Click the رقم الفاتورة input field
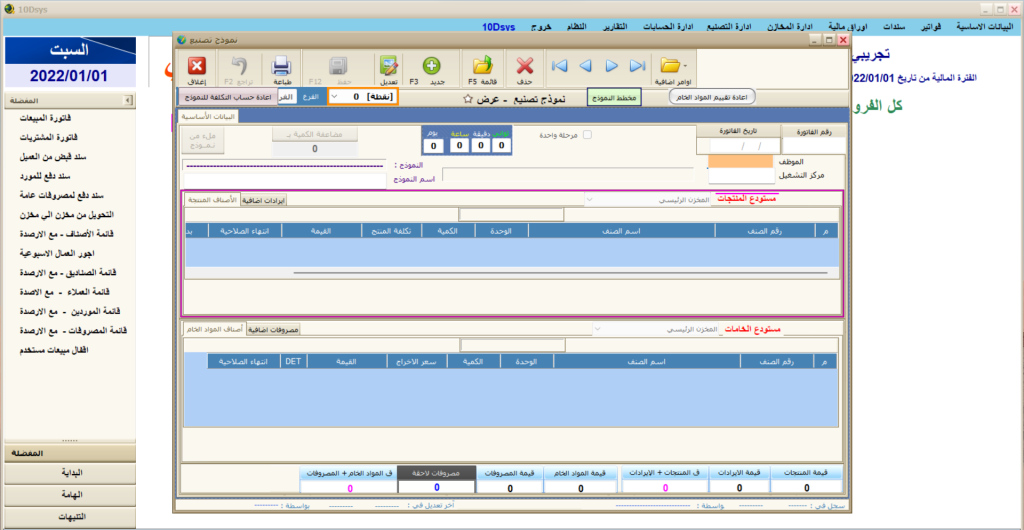Screen dimensions: 1024x530 [814, 145]
